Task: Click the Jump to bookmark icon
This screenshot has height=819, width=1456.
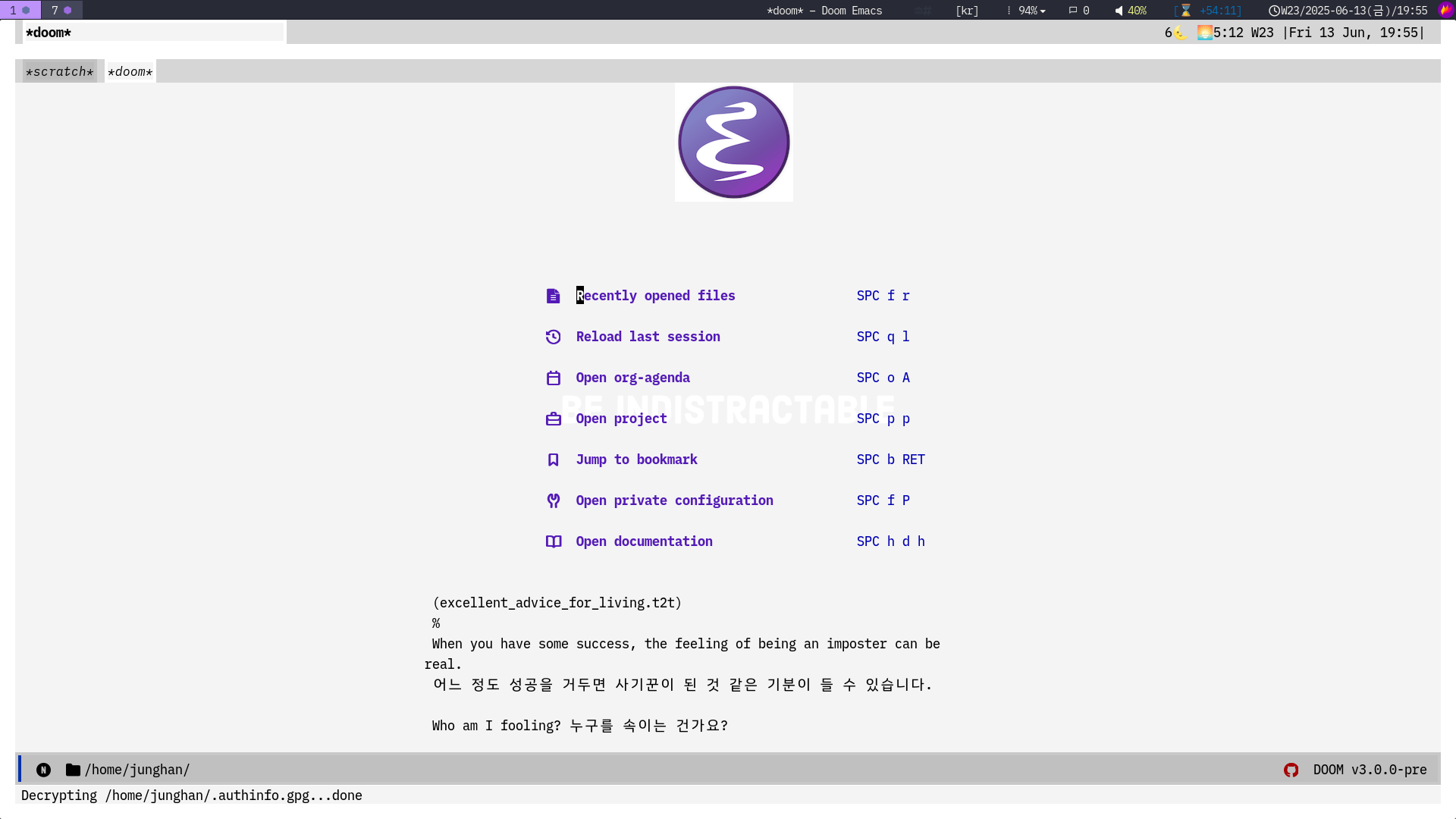Action: coord(553,460)
